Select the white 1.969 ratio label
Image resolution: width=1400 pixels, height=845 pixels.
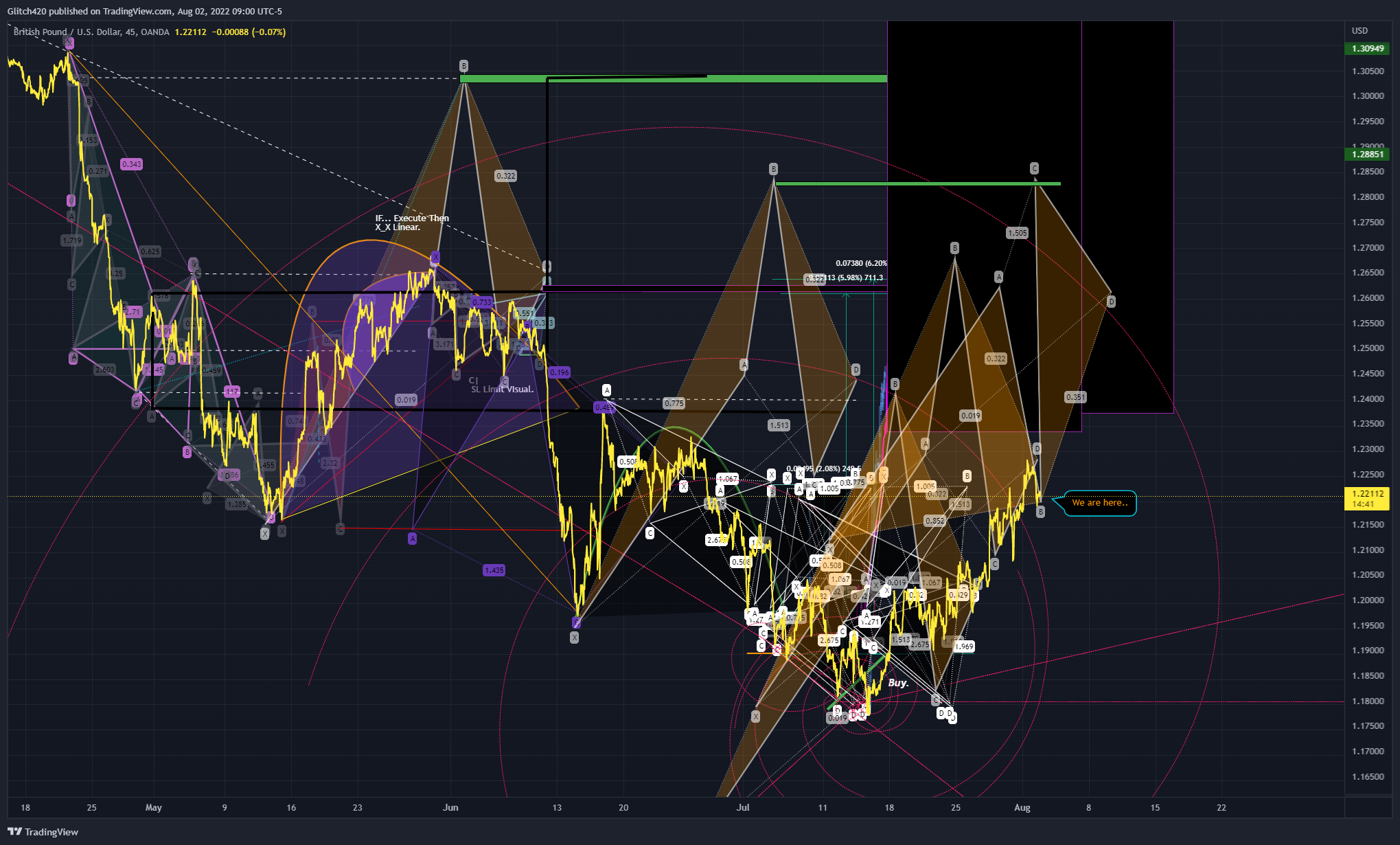(x=964, y=646)
